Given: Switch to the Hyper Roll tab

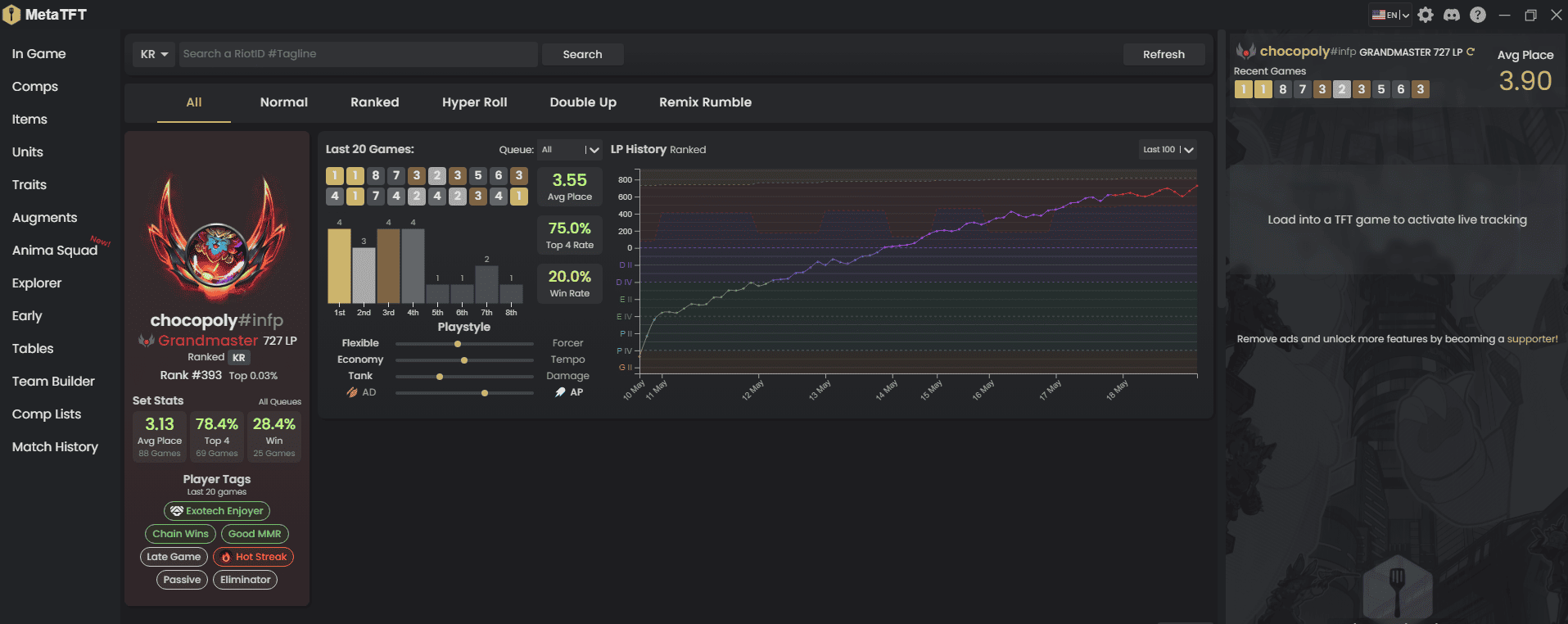Looking at the screenshot, I should click(475, 102).
